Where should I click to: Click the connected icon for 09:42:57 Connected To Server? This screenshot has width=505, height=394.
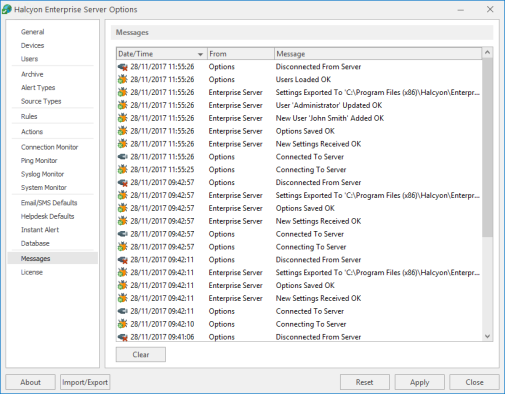coord(123,234)
